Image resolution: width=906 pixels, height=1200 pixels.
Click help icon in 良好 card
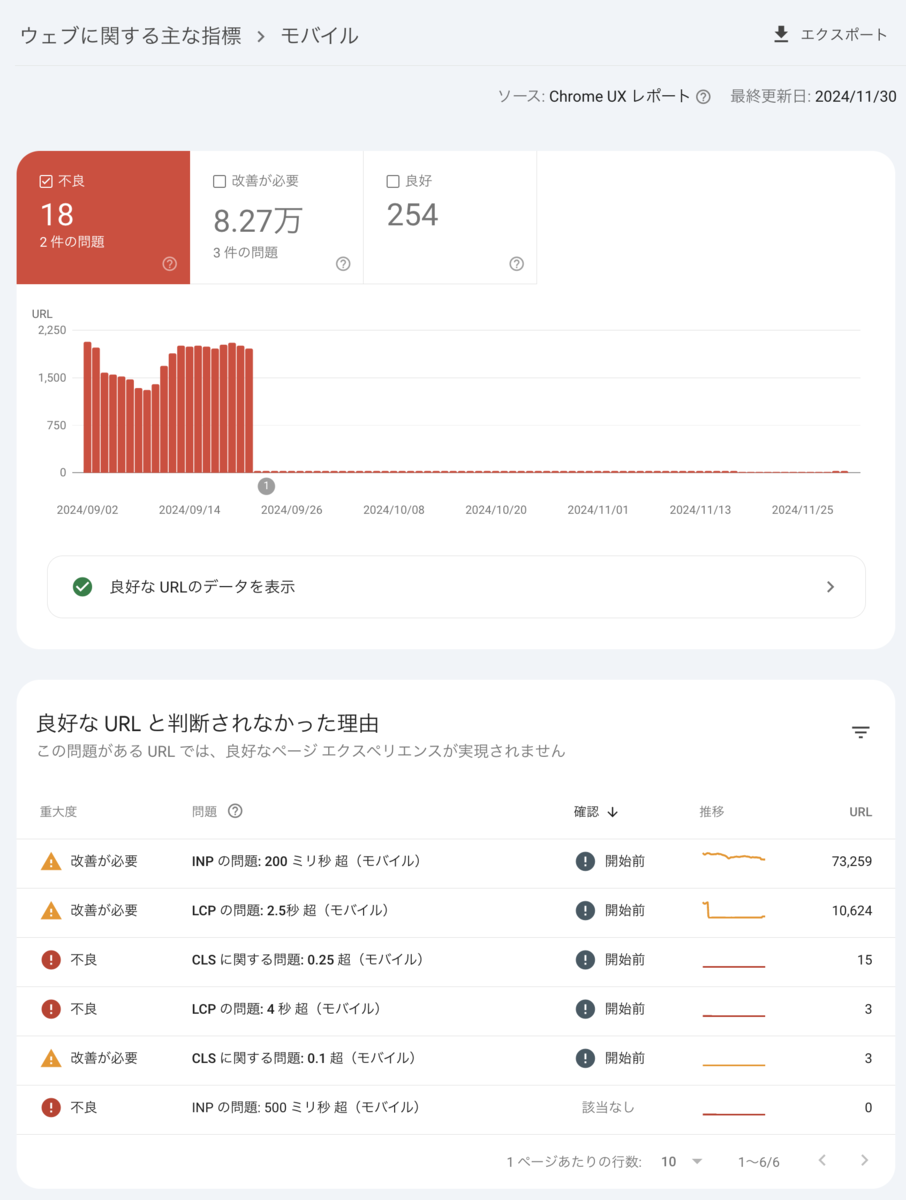pos(516,264)
